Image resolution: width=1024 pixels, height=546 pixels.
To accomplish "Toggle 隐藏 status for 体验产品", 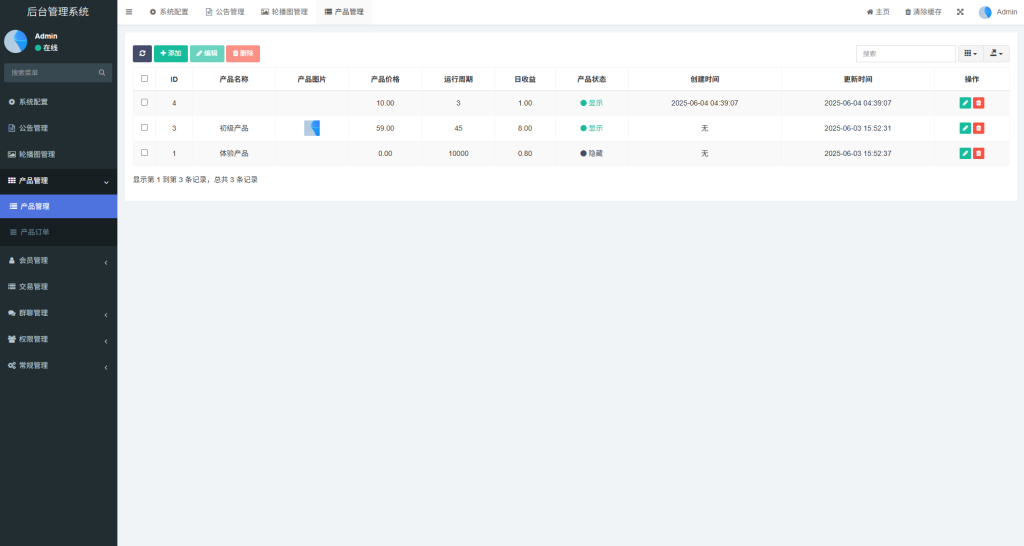I will [591, 153].
